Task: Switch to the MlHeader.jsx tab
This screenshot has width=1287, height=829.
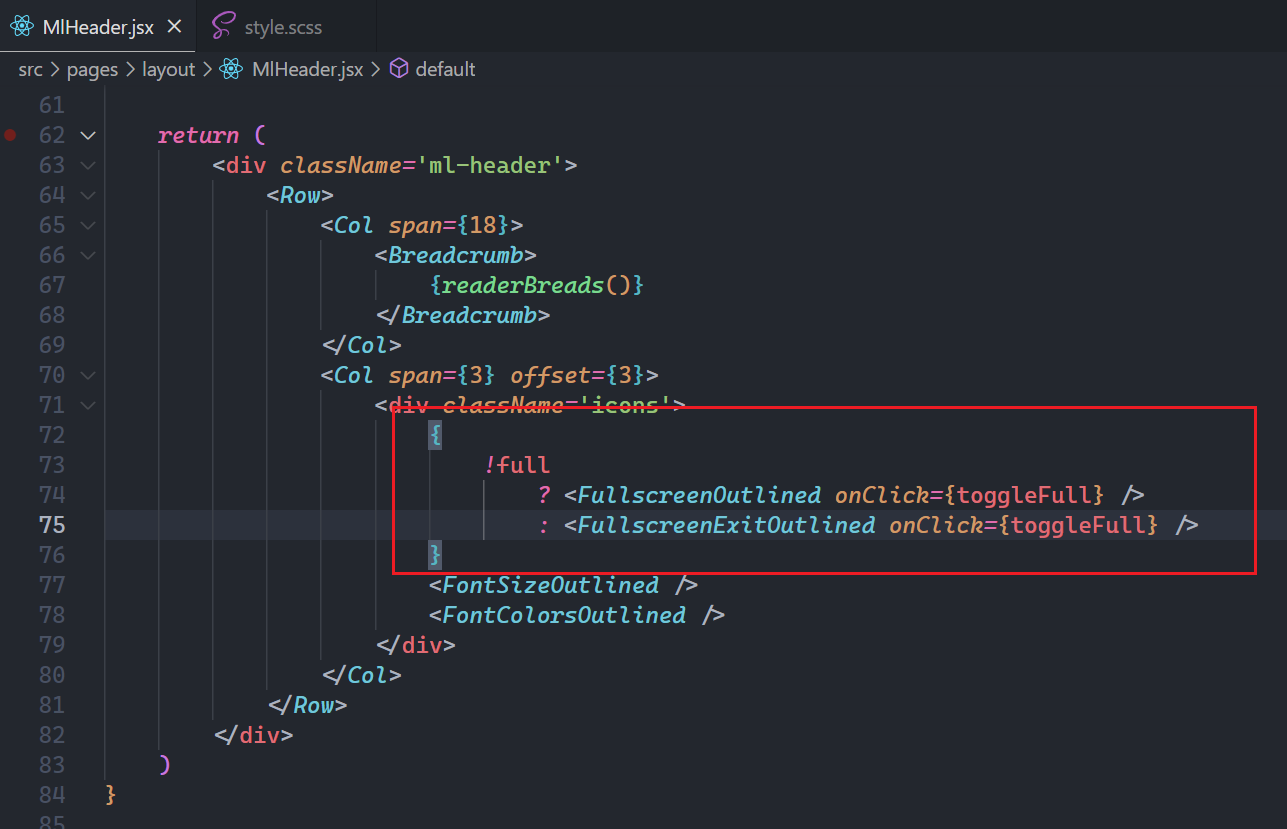Action: coord(98,27)
